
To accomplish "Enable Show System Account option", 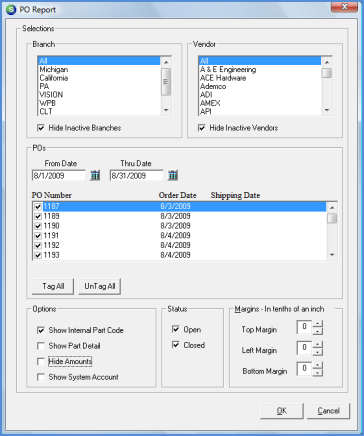I will point(41,377).
